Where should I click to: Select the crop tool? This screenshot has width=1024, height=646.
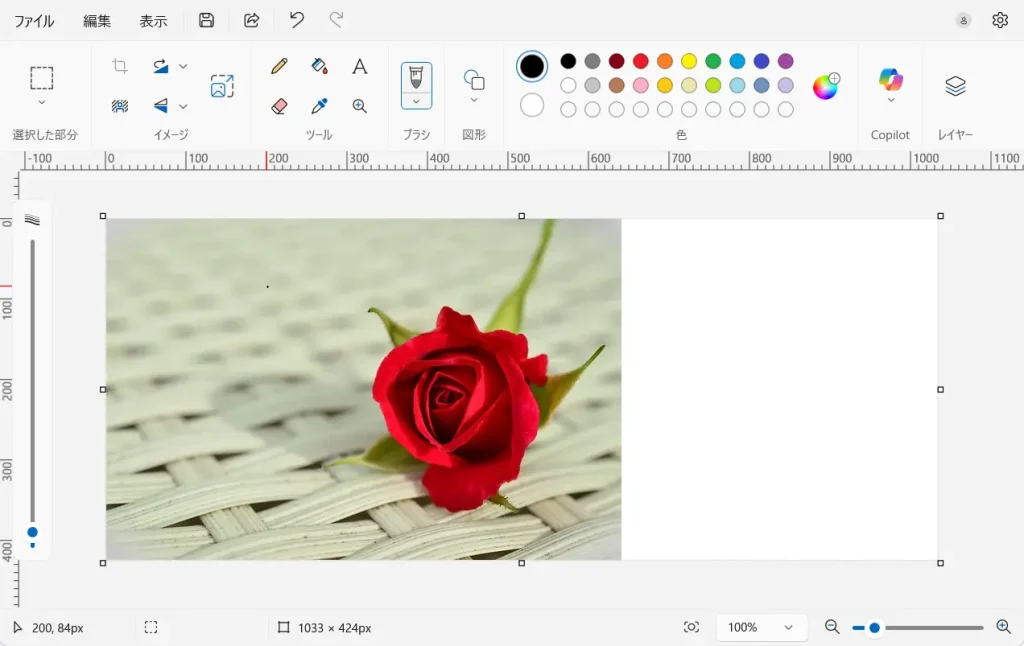pyautogui.click(x=120, y=66)
